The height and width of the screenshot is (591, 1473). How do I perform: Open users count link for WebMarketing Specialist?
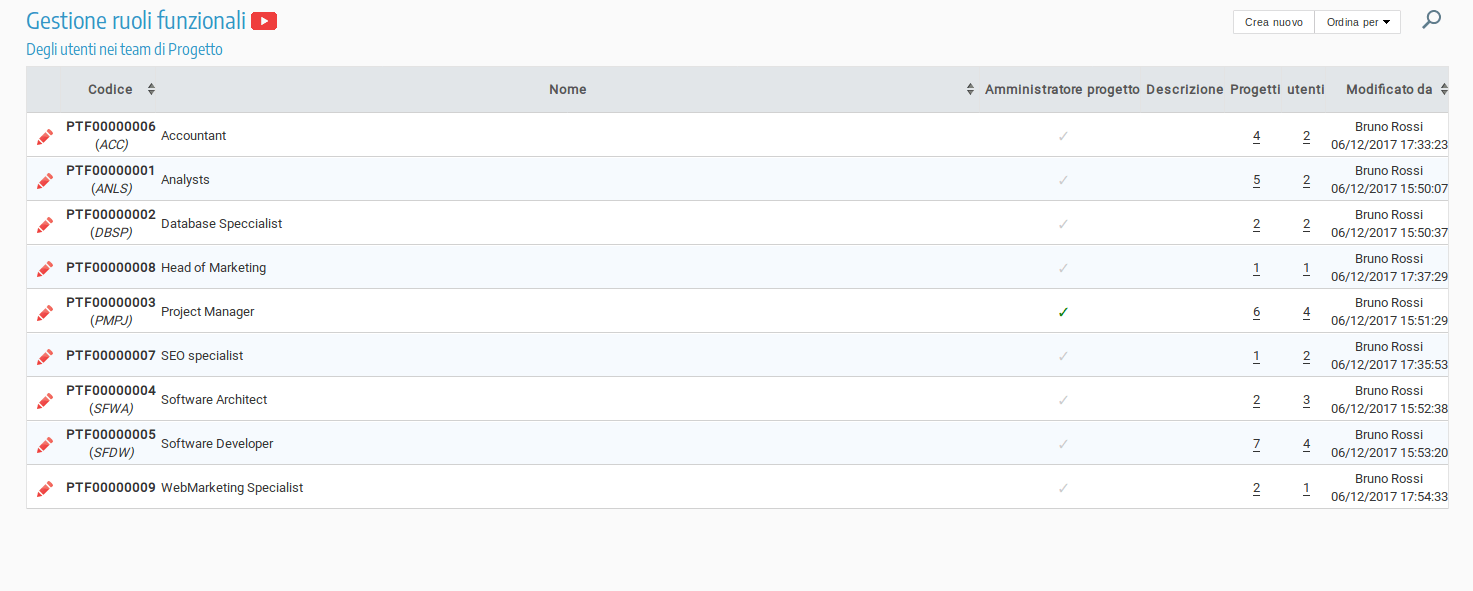pos(1306,488)
